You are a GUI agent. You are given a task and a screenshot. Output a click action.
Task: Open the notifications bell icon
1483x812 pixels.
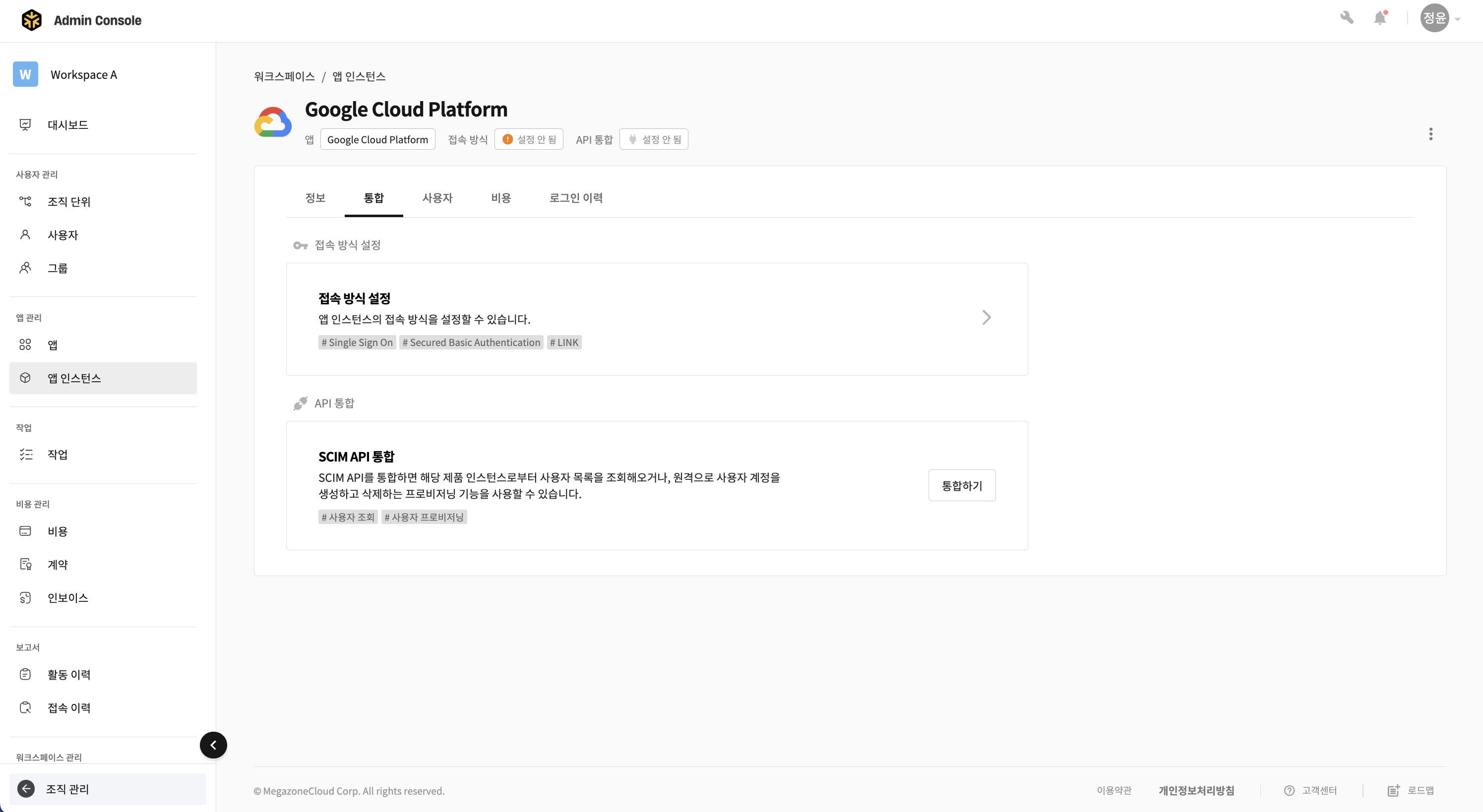point(1380,18)
